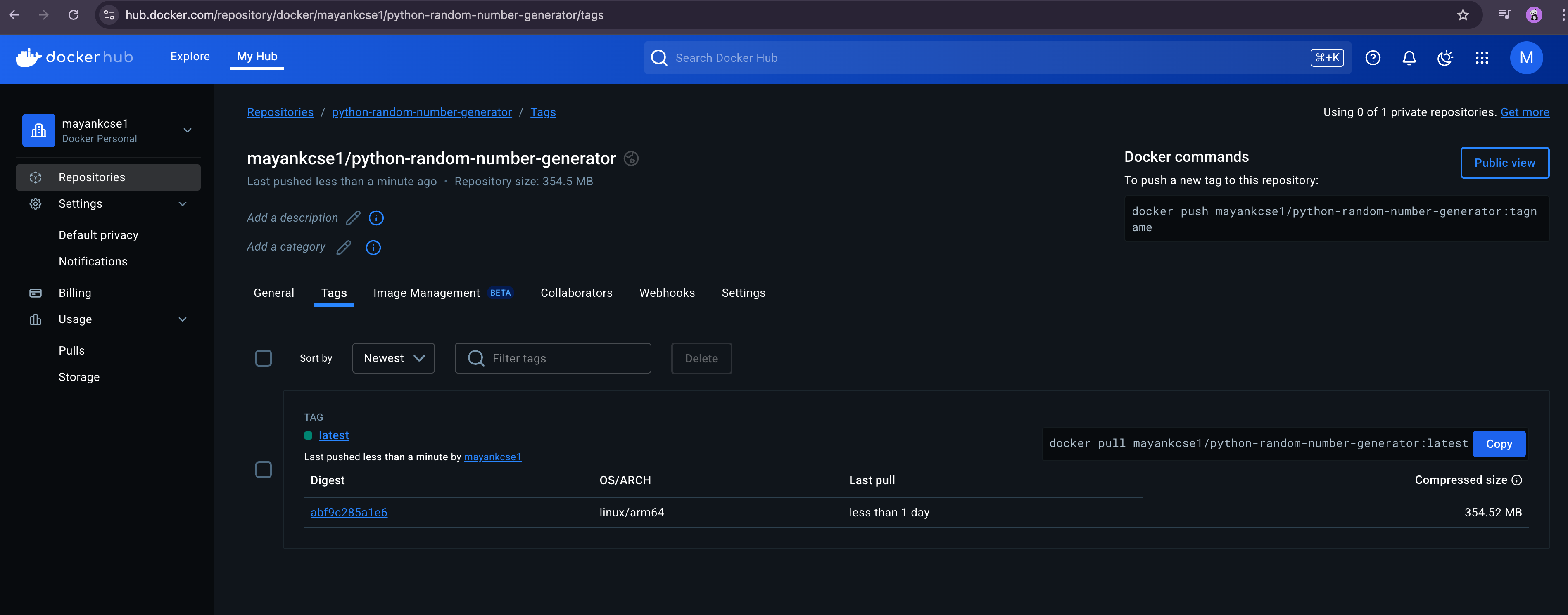Open Billing in the sidebar

point(75,293)
